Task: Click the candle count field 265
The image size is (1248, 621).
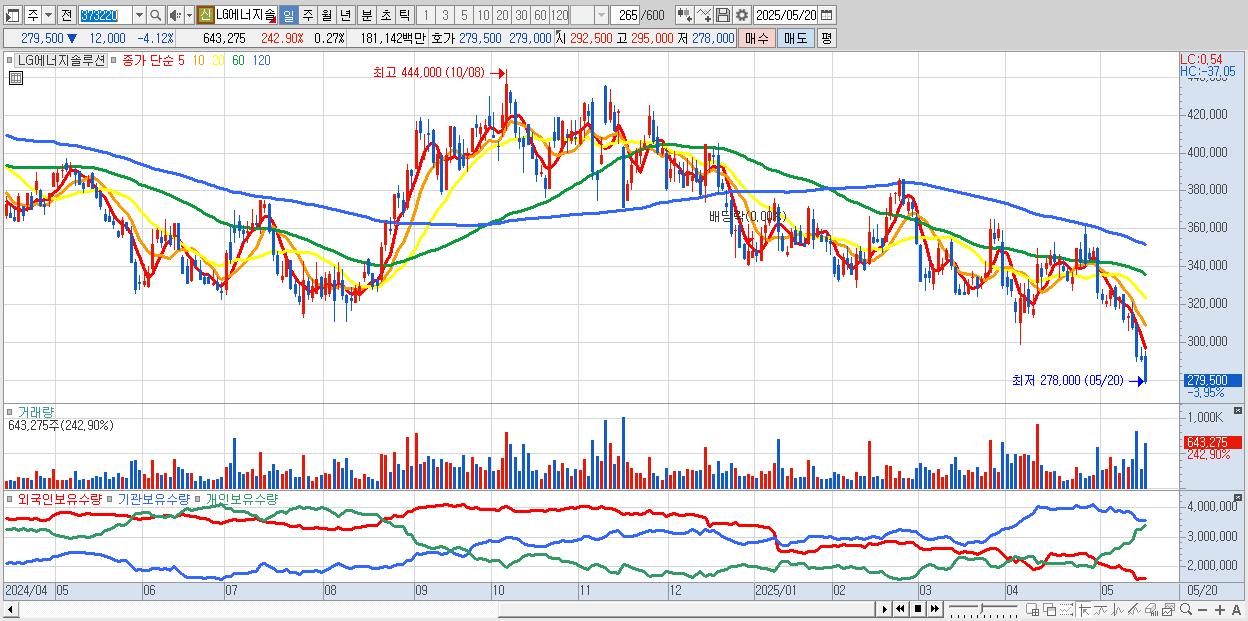Action: pos(626,15)
